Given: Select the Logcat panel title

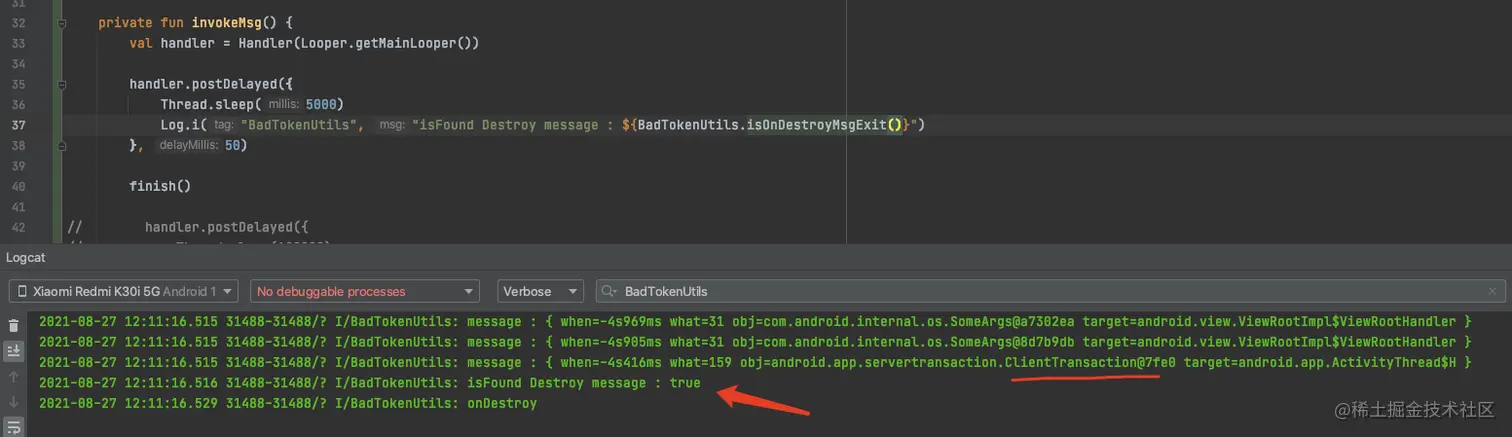Looking at the screenshot, I should tap(27, 257).
